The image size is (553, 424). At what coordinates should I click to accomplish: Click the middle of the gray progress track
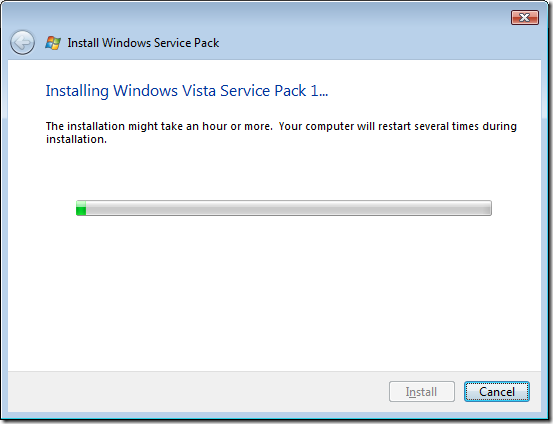click(284, 208)
